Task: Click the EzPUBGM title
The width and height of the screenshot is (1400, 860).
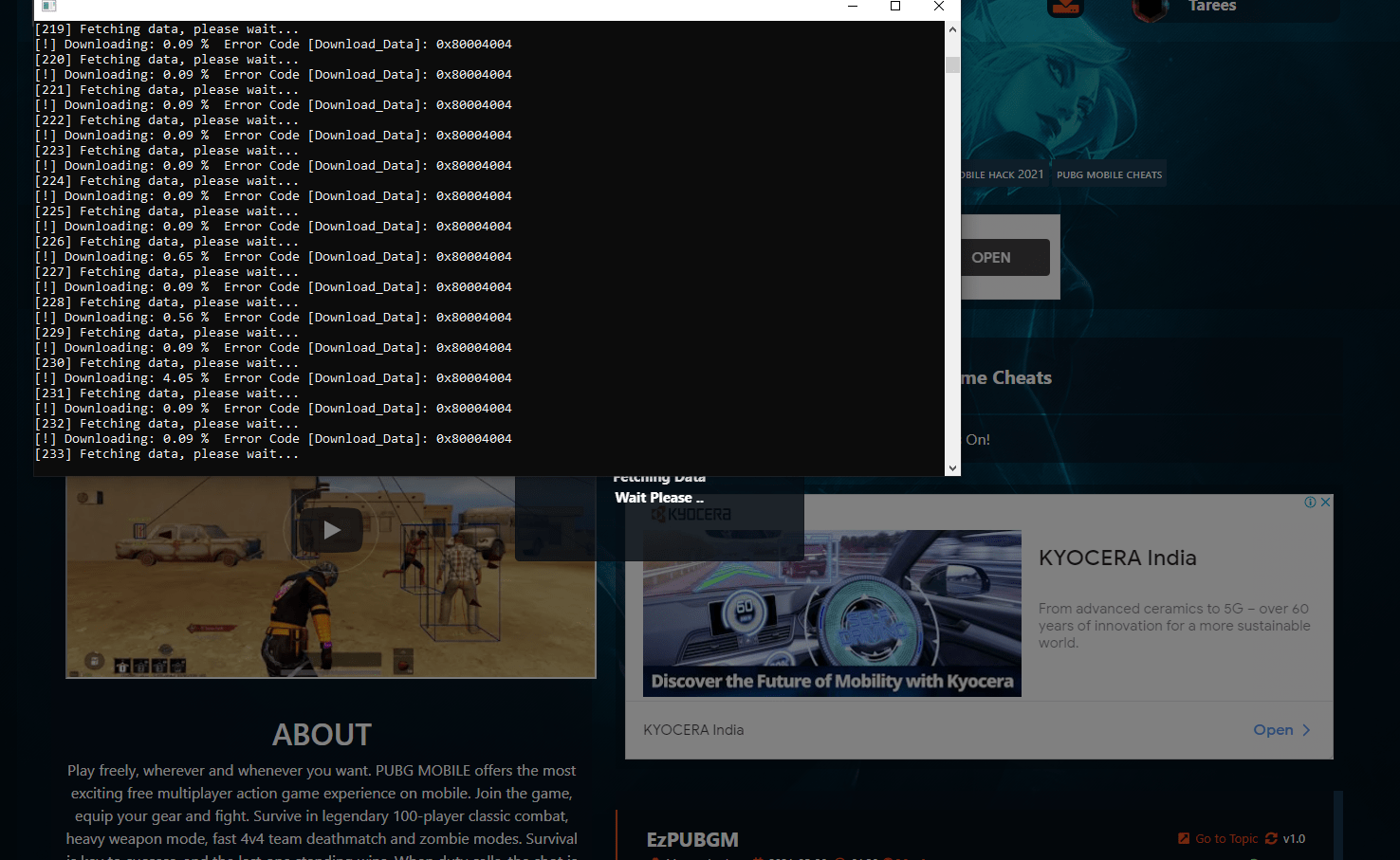Action: [x=692, y=839]
